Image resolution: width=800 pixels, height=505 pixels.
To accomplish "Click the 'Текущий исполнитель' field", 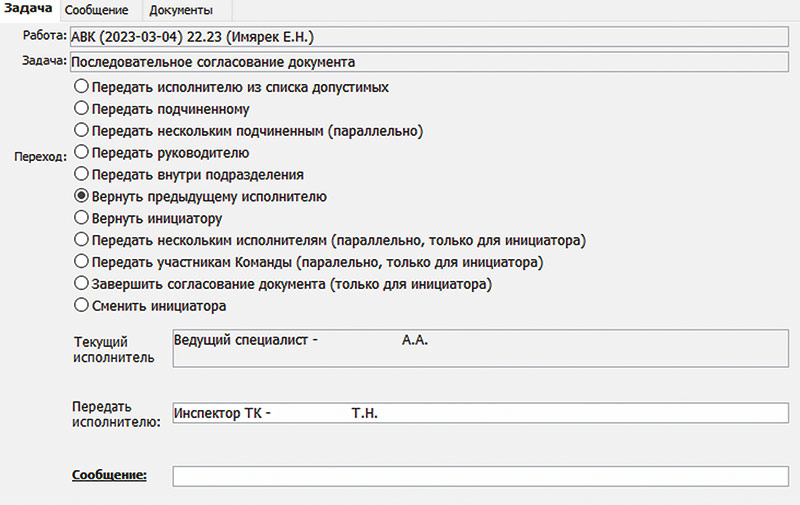I will click(x=480, y=352).
